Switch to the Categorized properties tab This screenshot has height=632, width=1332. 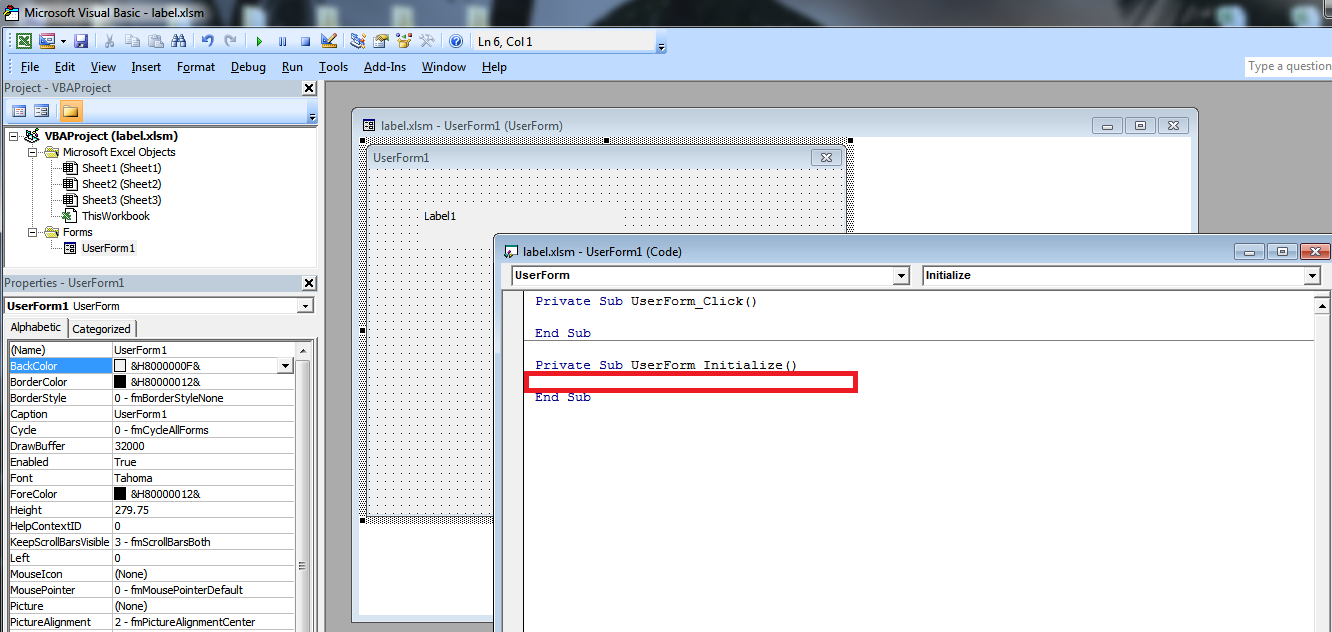pyautogui.click(x=101, y=328)
